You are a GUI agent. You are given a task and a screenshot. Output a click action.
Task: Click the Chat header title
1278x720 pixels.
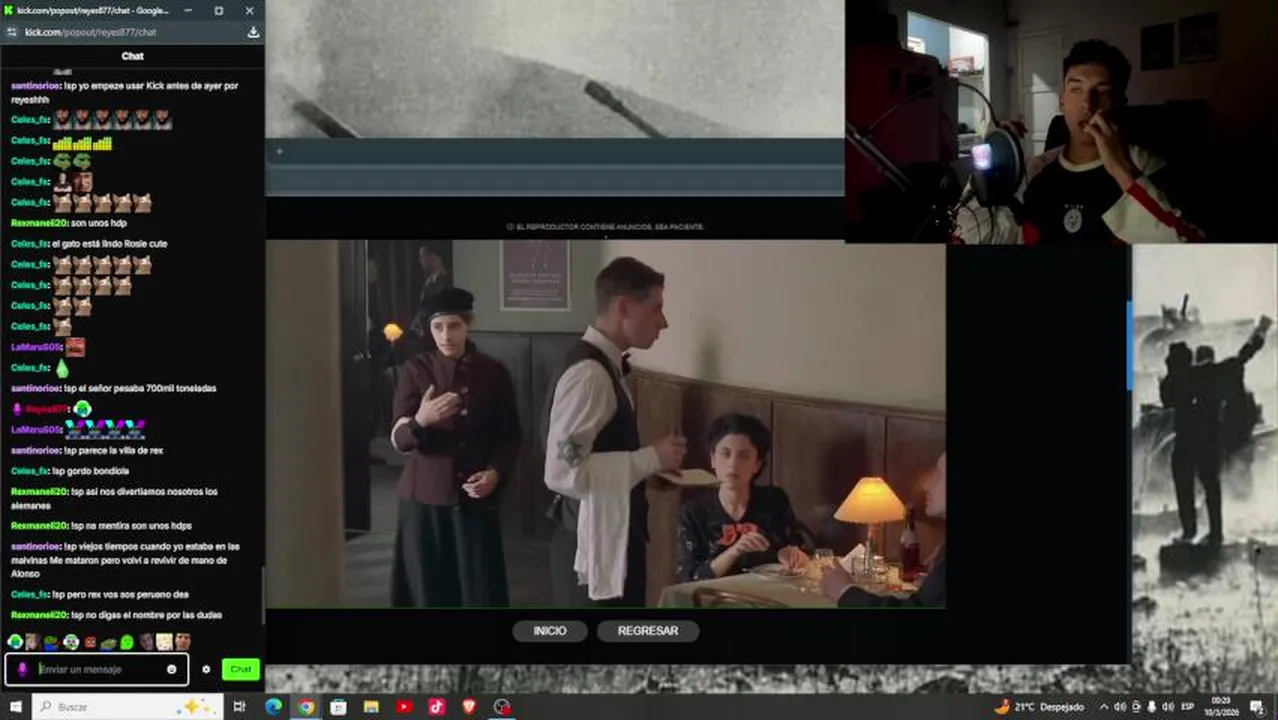coord(132,56)
